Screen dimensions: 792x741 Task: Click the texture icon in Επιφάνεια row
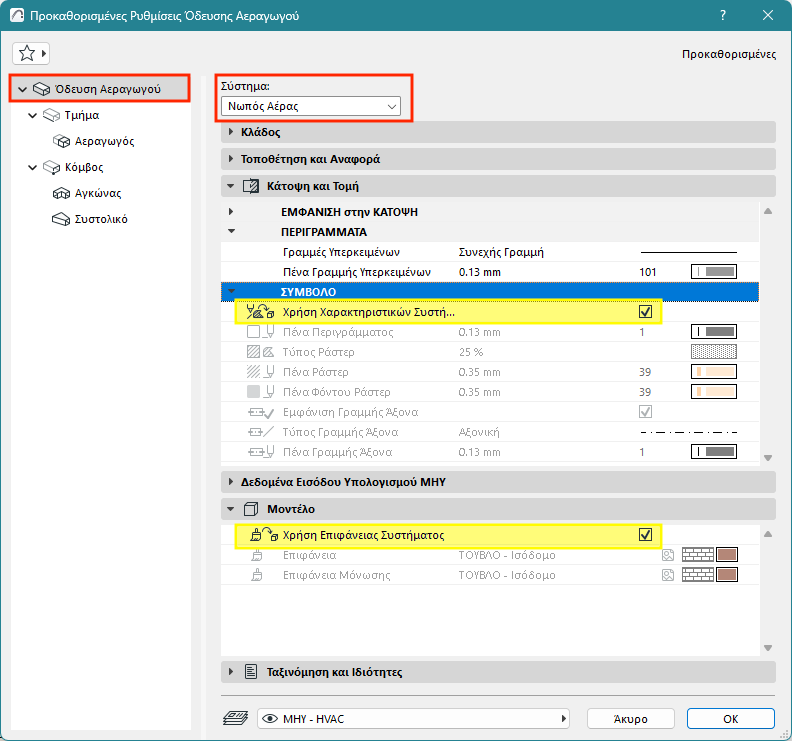668,555
